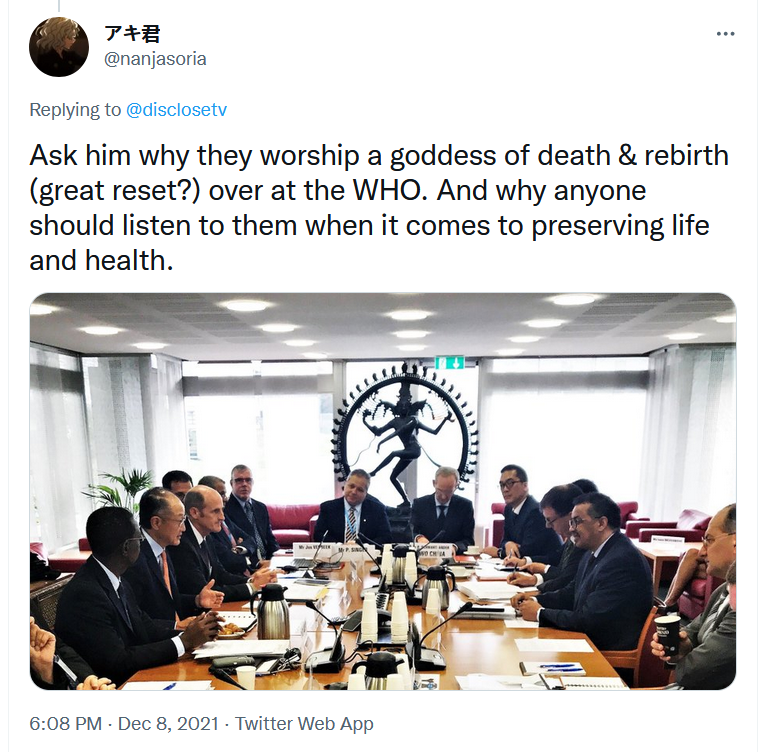Click the Dec 8, 2021 date
This screenshot has height=752, width=770.
click(x=168, y=724)
